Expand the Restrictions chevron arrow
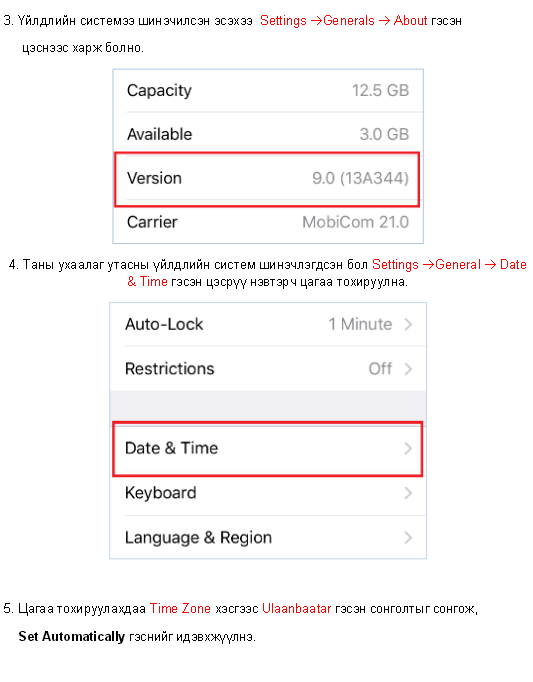Viewport: 533px width, 682px height. tap(408, 369)
